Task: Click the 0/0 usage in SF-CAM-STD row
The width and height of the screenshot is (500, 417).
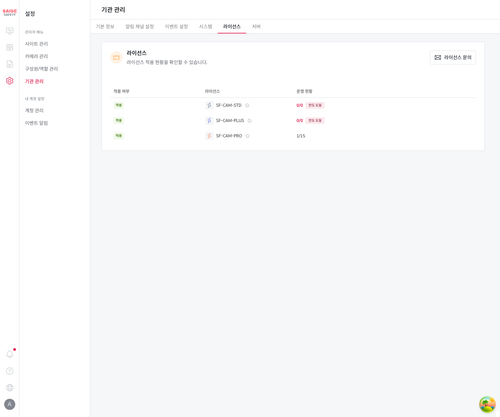Action: click(299, 105)
